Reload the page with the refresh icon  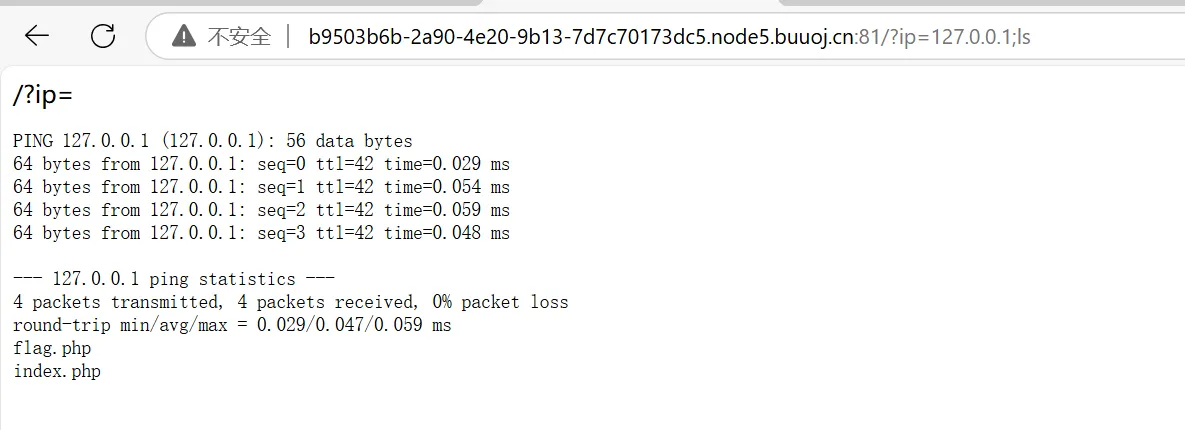pos(103,36)
